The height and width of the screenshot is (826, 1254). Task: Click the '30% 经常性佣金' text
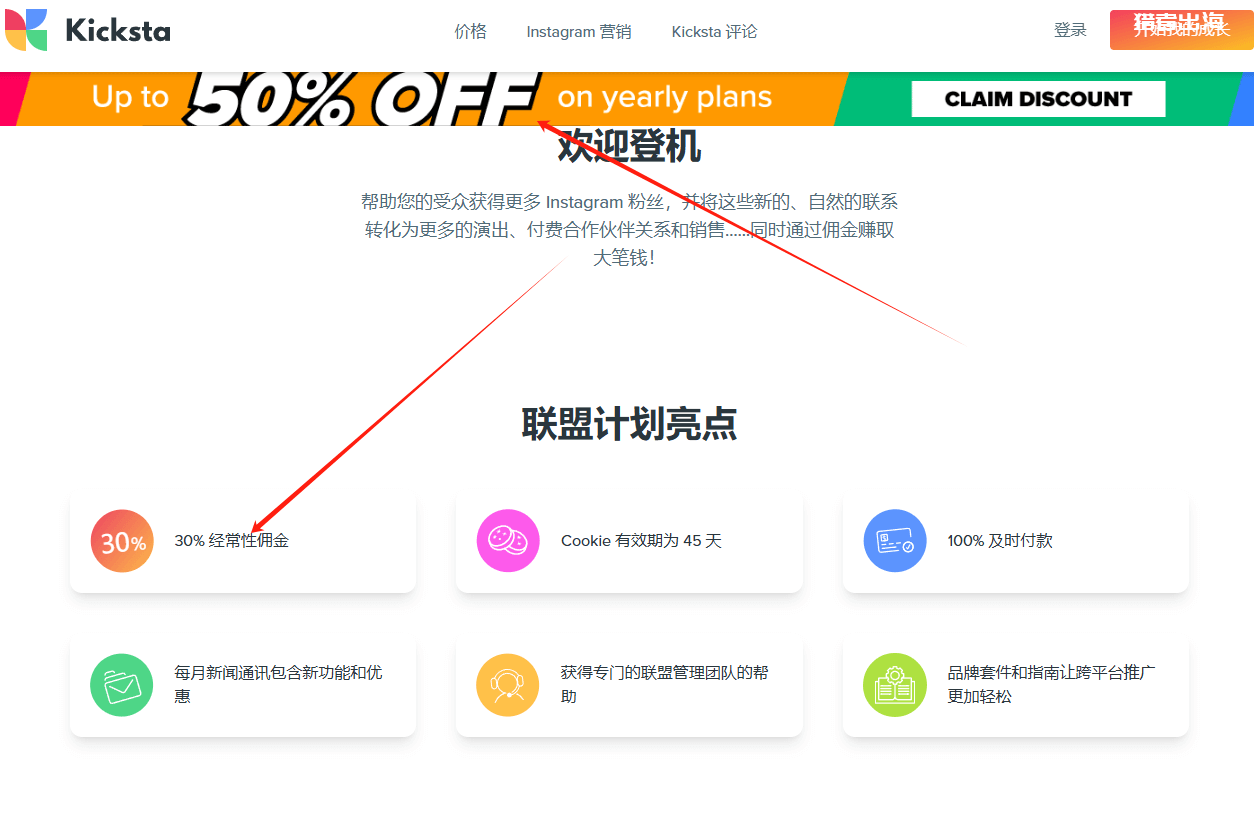coord(231,541)
